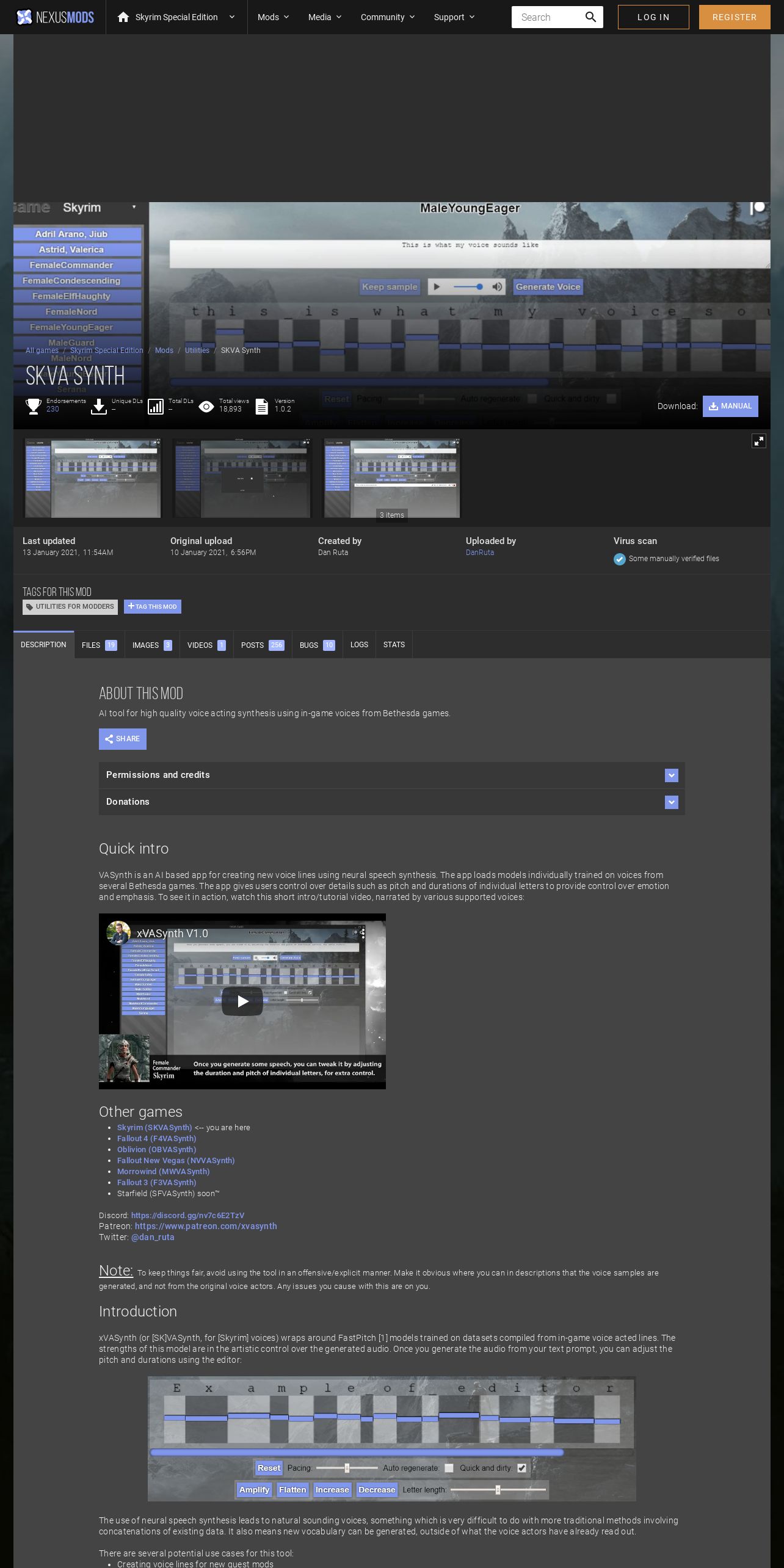Open the @dan_ruta Twitter link
The height and width of the screenshot is (1568, 784).
pos(153,1237)
